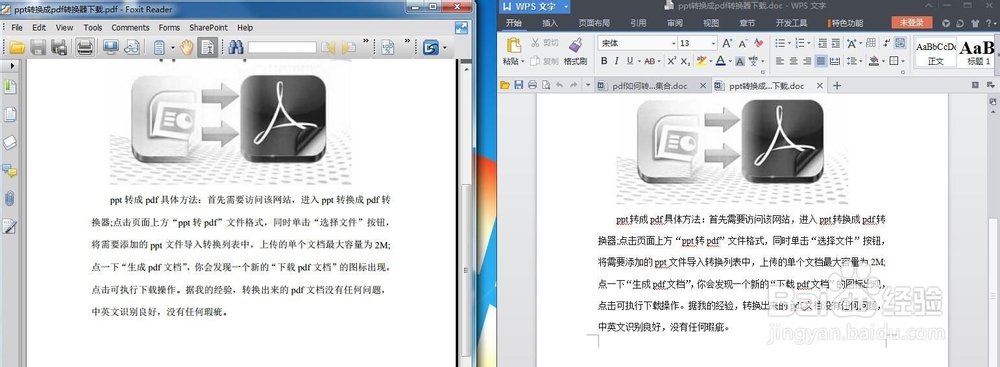Add a new document tab in WPS
Screen dimensions: 1000x367
837,86
